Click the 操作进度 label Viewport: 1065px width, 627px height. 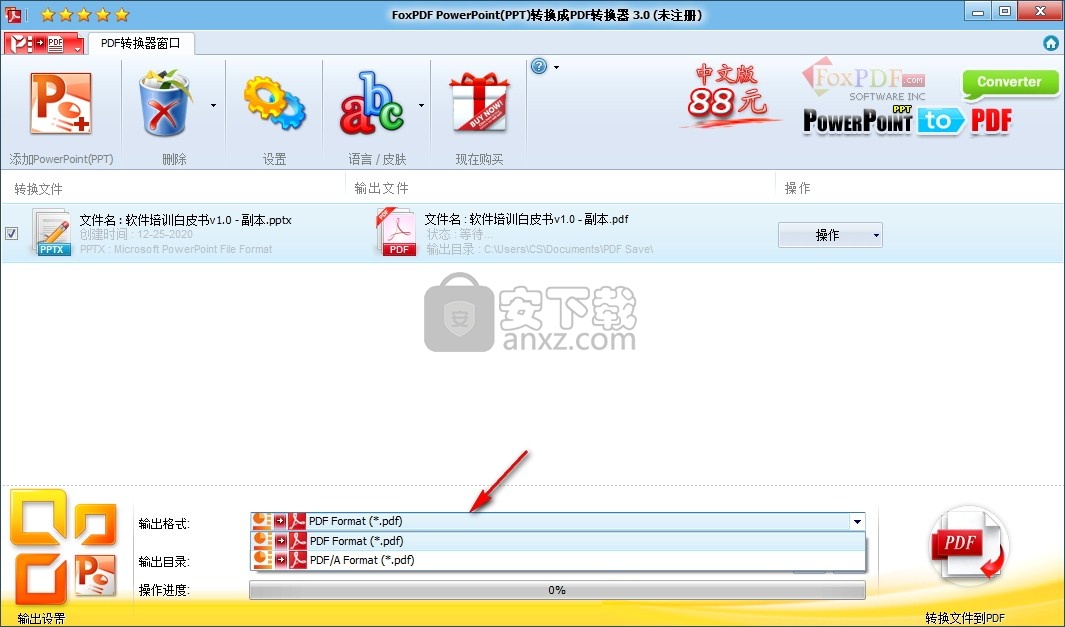tap(164, 590)
